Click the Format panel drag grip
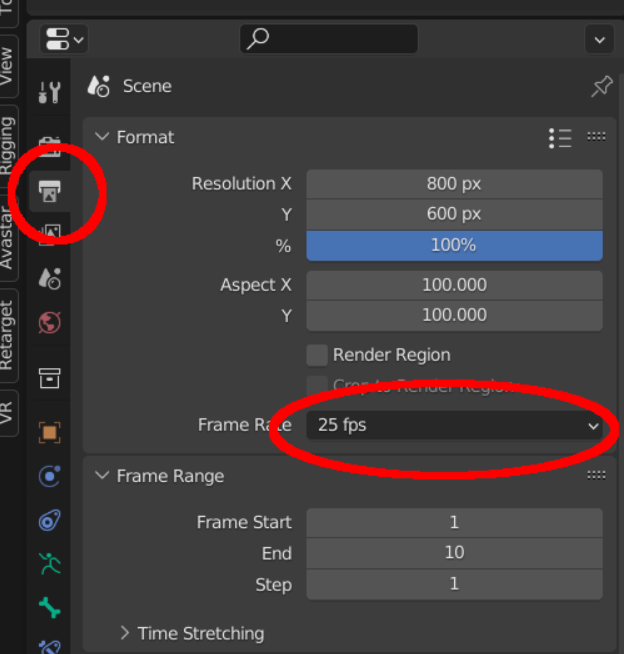 click(x=596, y=136)
